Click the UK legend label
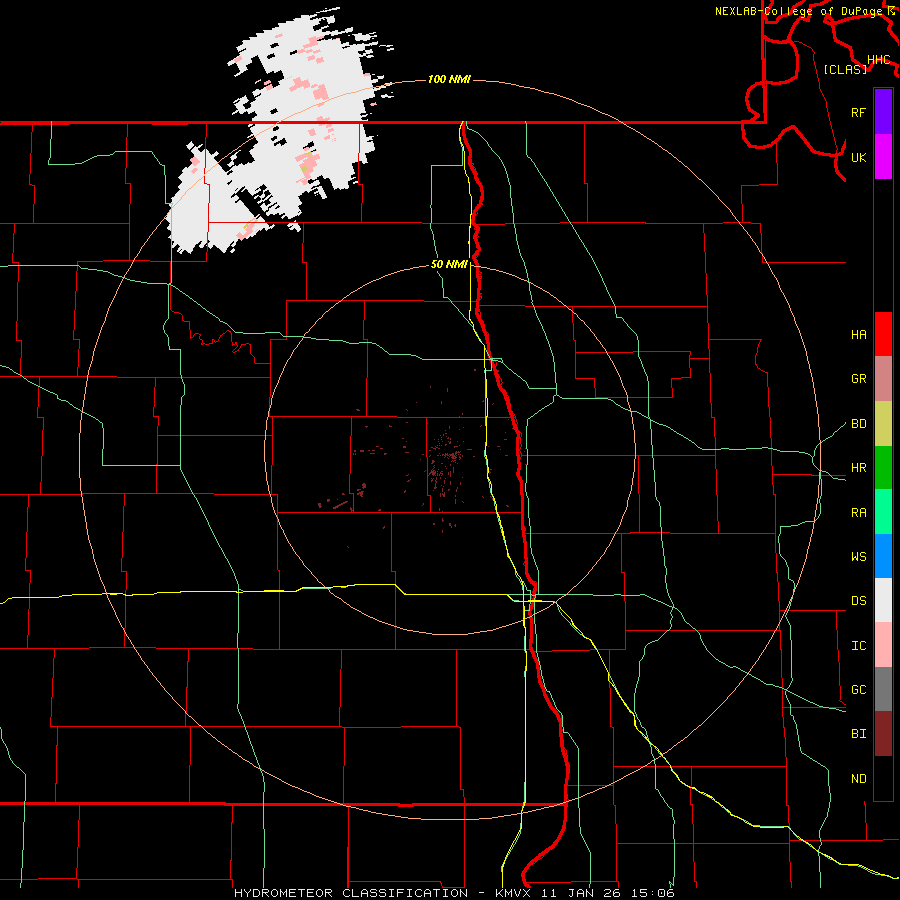 tap(858, 157)
